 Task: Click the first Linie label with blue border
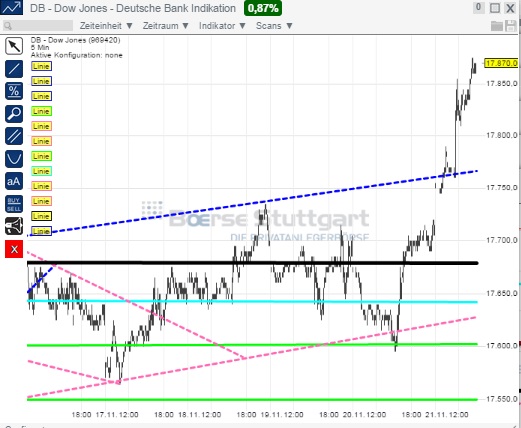41,66
